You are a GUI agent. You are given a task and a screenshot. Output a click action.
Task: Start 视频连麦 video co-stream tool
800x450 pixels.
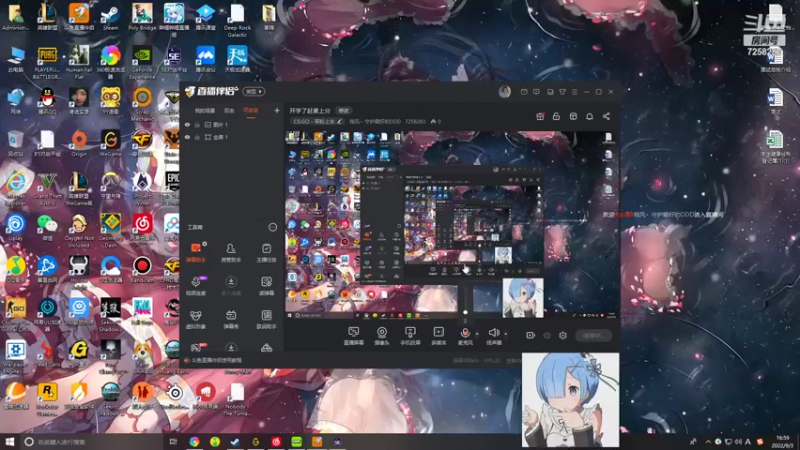(196, 286)
